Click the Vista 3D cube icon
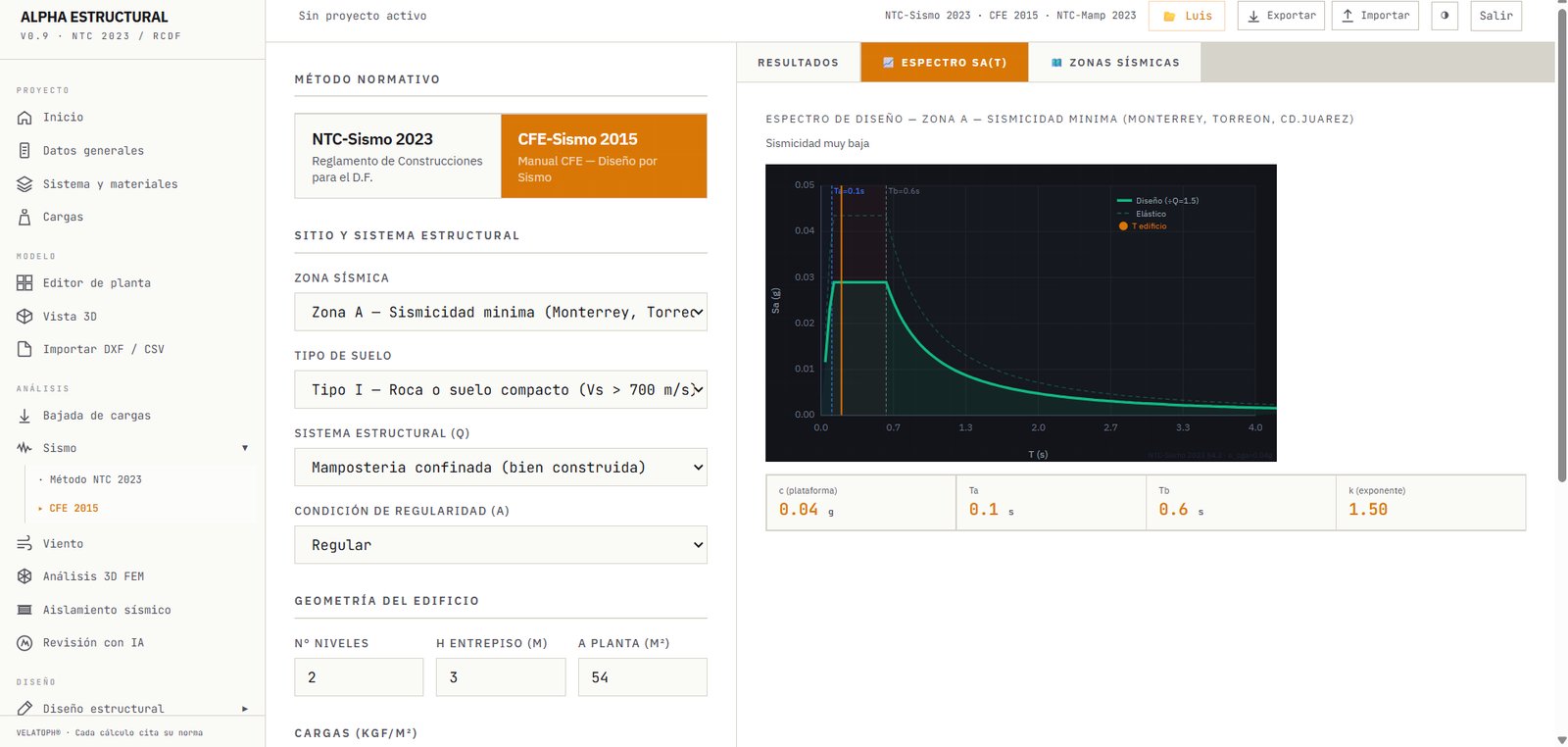Screen dimensions: 1568x747 click(24, 317)
